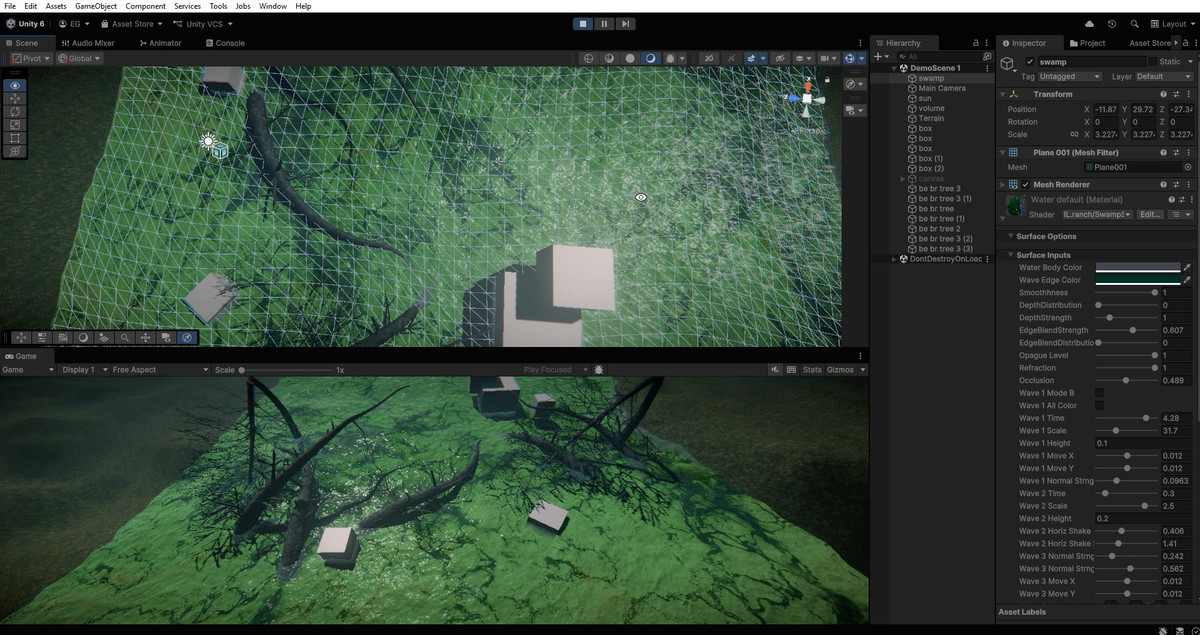This screenshot has width=1200, height=635.
Task: Click the Water Body Color swatch
Action: pyautogui.click(x=1138, y=268)
